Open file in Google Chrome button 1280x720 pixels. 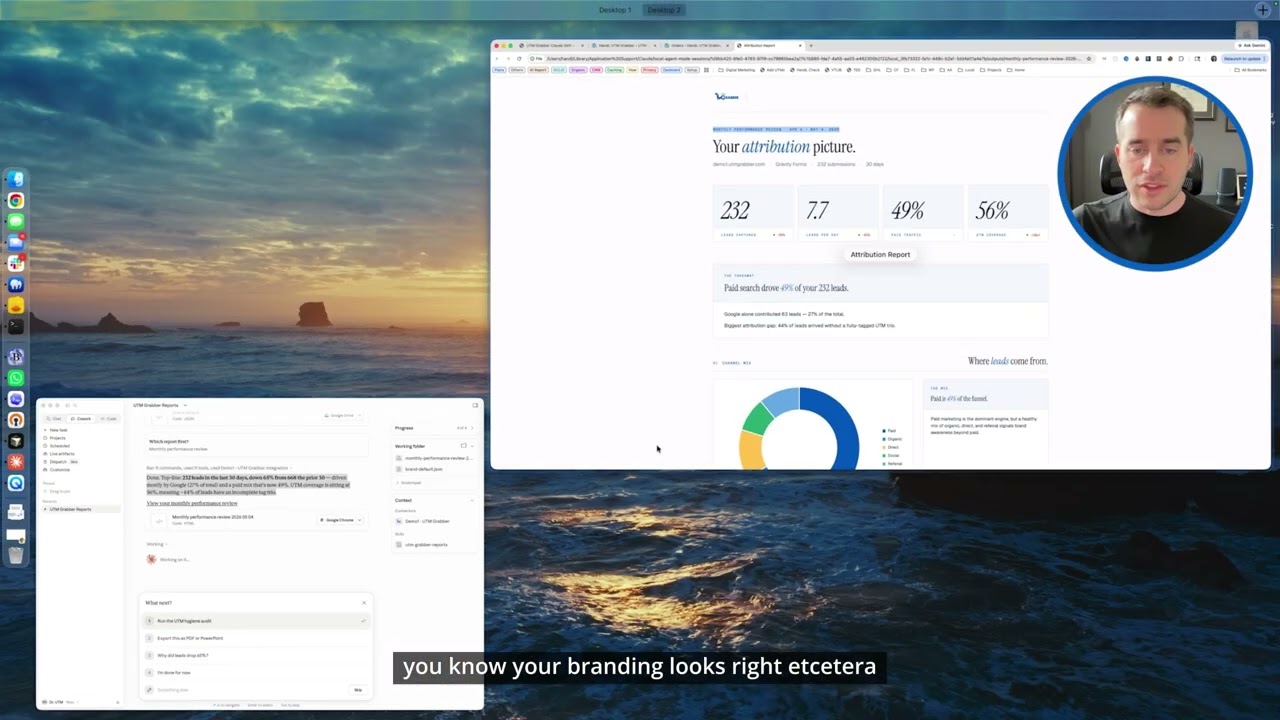(337, 520)
